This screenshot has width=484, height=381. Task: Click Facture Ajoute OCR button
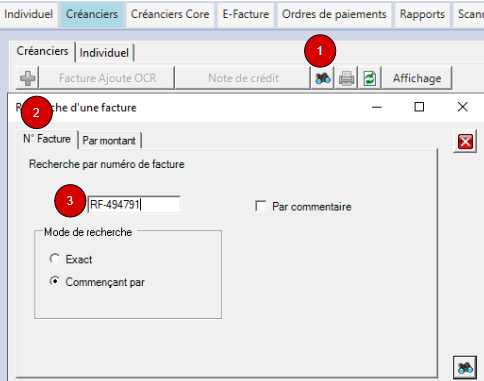click(107, 78)
